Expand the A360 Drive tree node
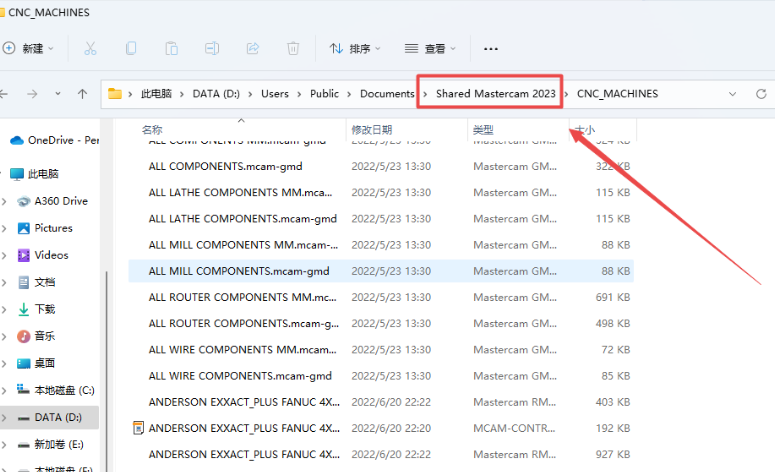 click(x=5, y=201)
